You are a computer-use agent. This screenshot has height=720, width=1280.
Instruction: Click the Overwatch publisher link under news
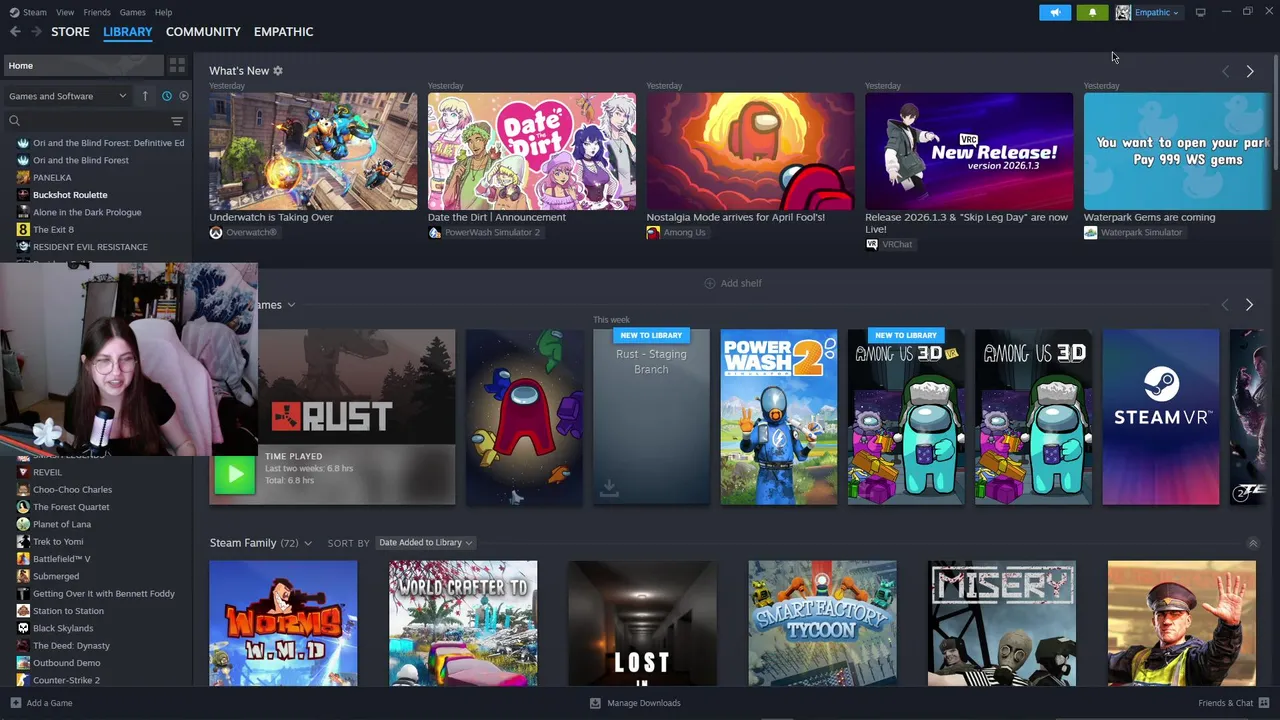click(243, 233)
